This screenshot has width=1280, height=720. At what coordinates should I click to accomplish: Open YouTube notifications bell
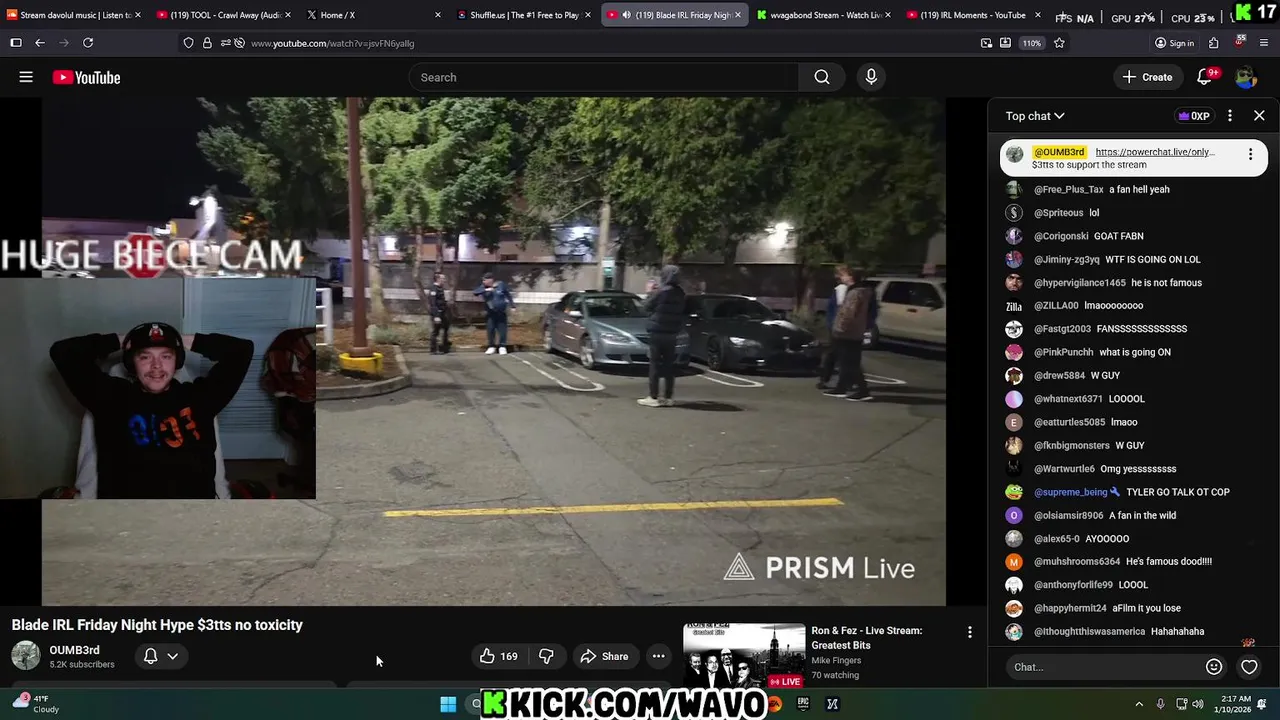point(1205,77)
